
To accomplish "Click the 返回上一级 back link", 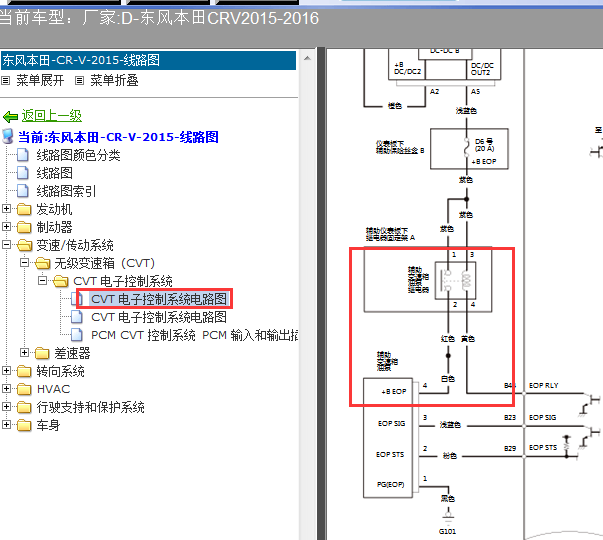I will click(52, 115).
